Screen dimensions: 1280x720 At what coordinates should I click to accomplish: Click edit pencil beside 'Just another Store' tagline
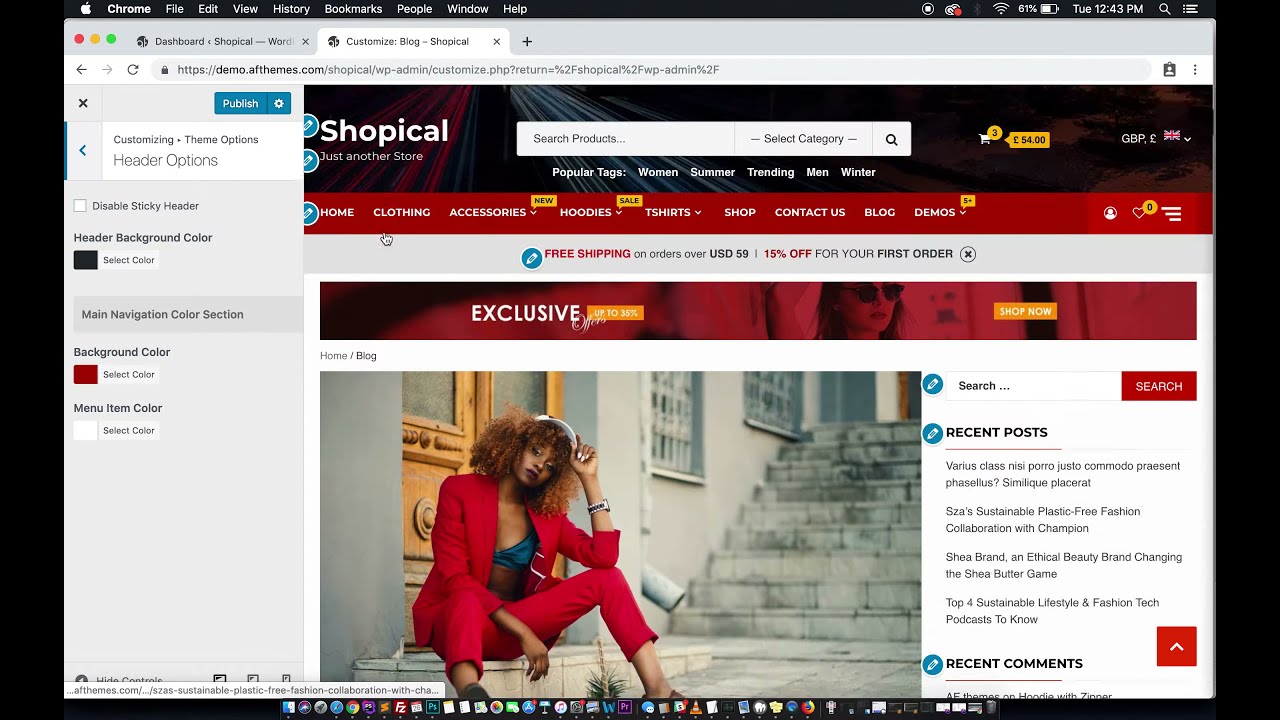[309, 160]
